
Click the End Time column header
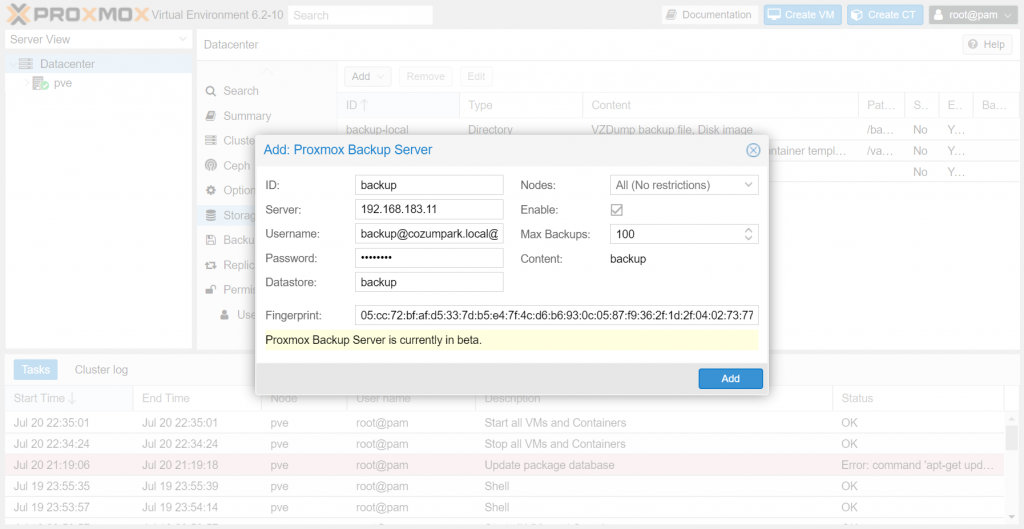[197, 398]
